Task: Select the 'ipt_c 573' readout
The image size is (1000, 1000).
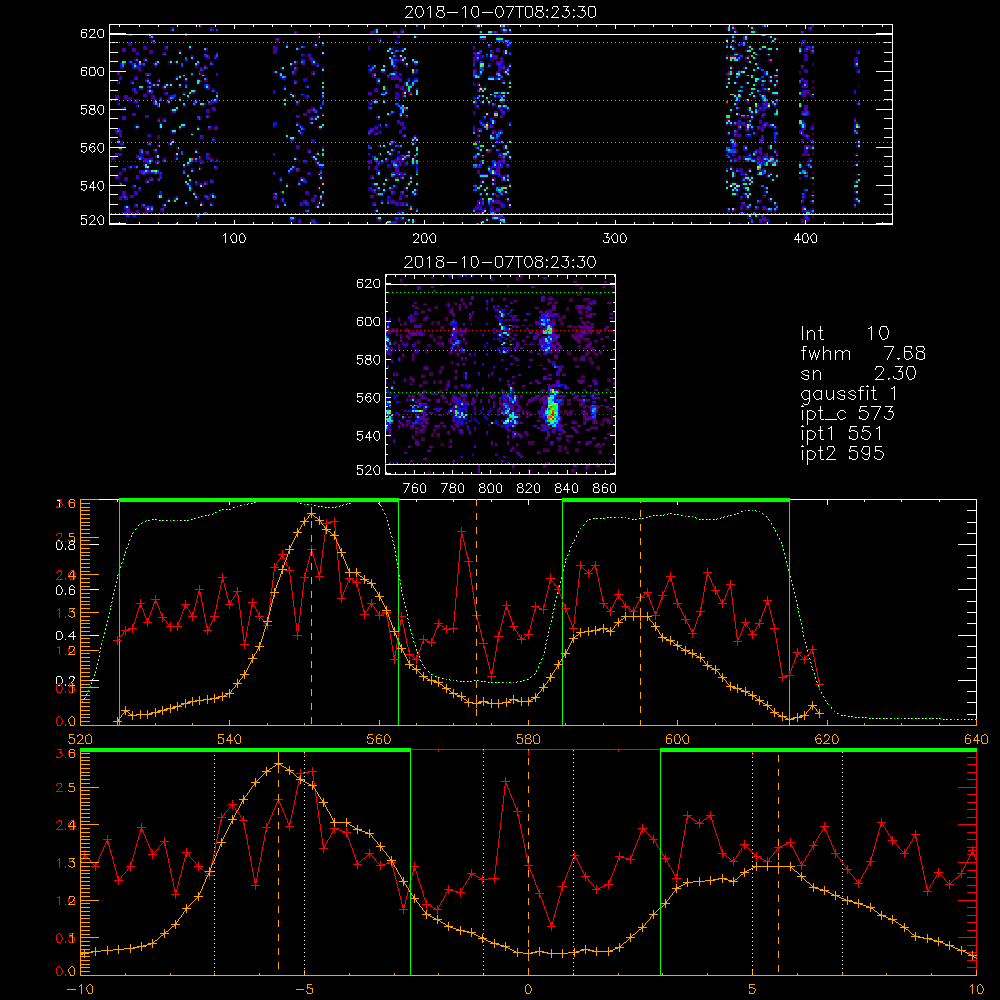Action: [x=848, y=413]
